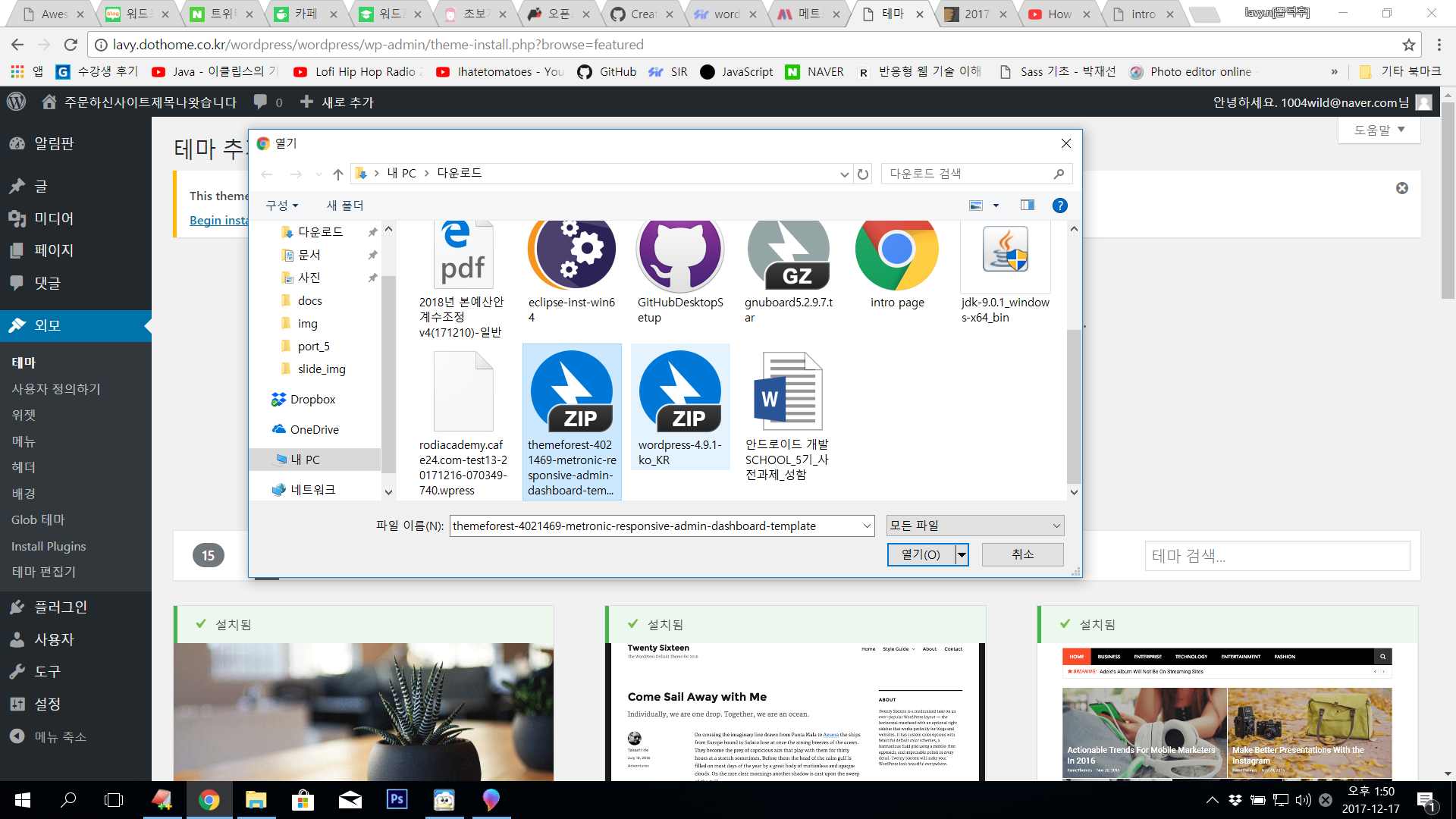This screenshot has width=1456, height=819.
Task: Open the view mode dropdown arrow
Action: click(996, 206)
